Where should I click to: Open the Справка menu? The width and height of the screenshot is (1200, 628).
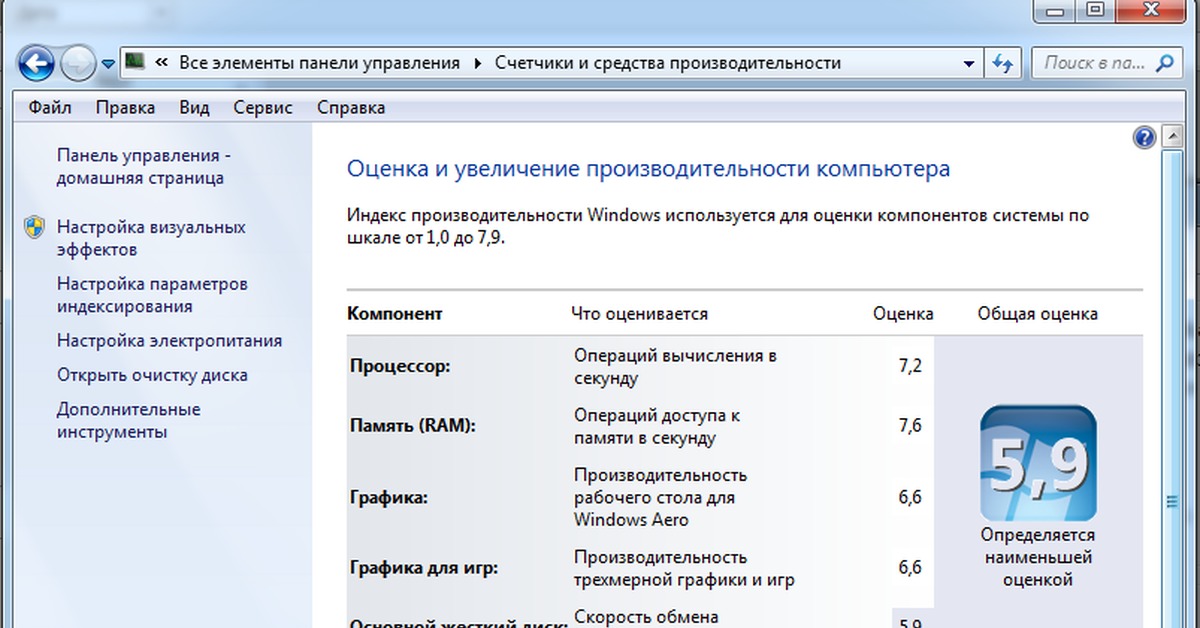tap(350, 108)
